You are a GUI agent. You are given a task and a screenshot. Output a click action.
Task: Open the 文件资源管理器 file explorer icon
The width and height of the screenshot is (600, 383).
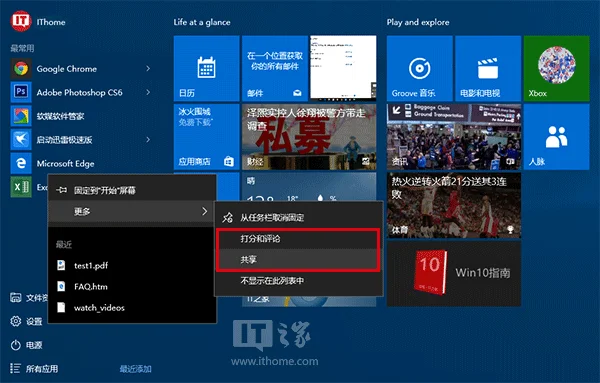click(x=15, y=297)
